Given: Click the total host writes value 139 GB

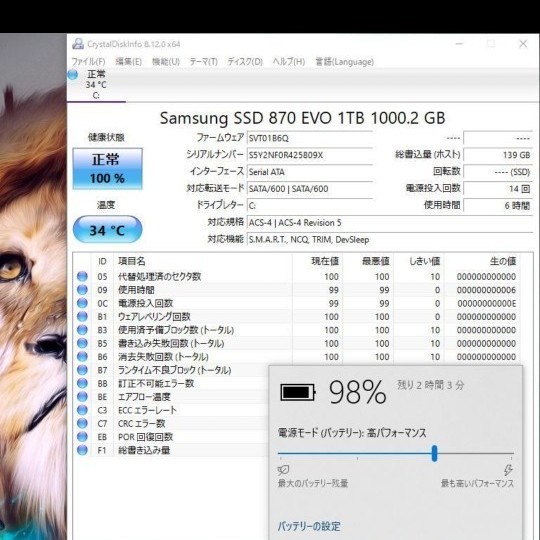Looking at the screenshot, I should point(498,155).
